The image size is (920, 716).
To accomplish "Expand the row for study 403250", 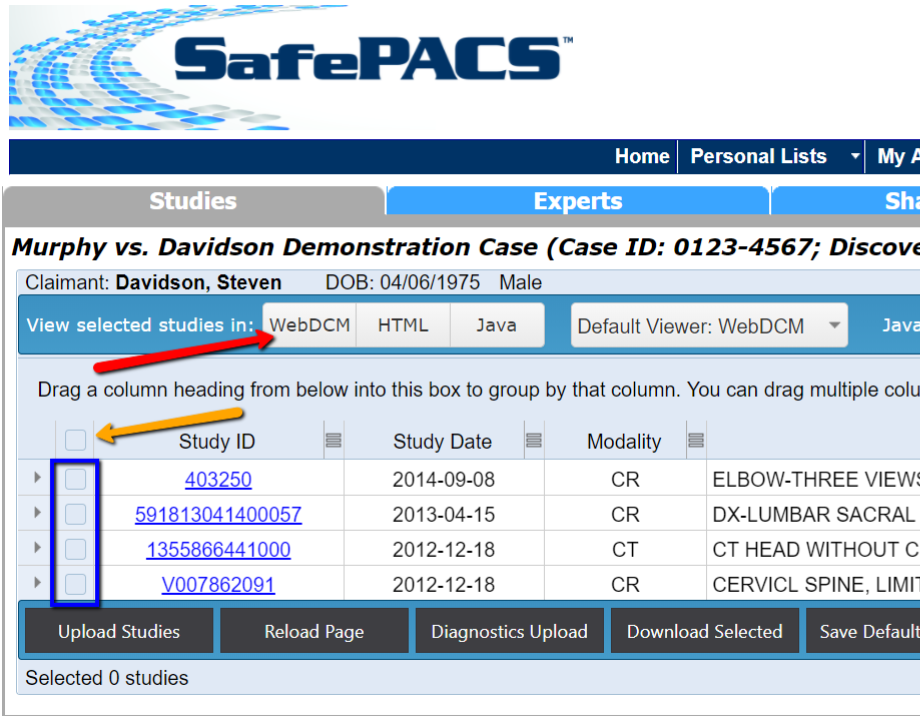I will point(38,477).
